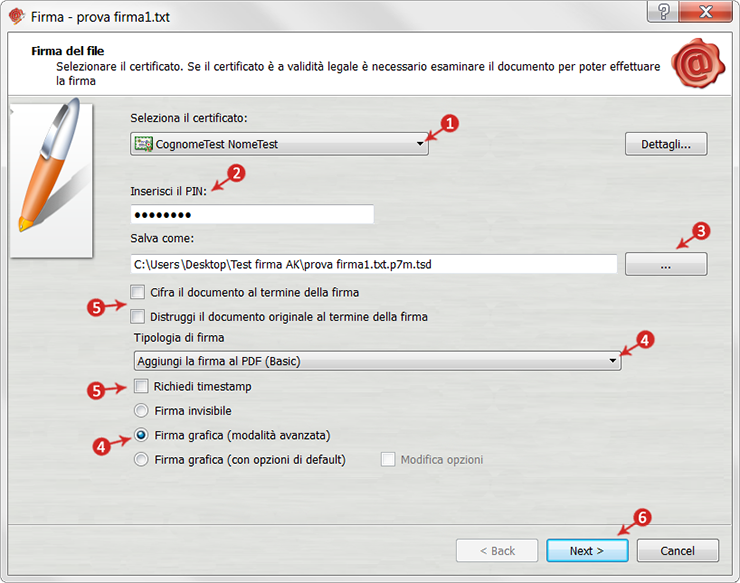This screenshot has width=740, height=583.
Task: Click the browse (...) button for save path
Action: 666,264
